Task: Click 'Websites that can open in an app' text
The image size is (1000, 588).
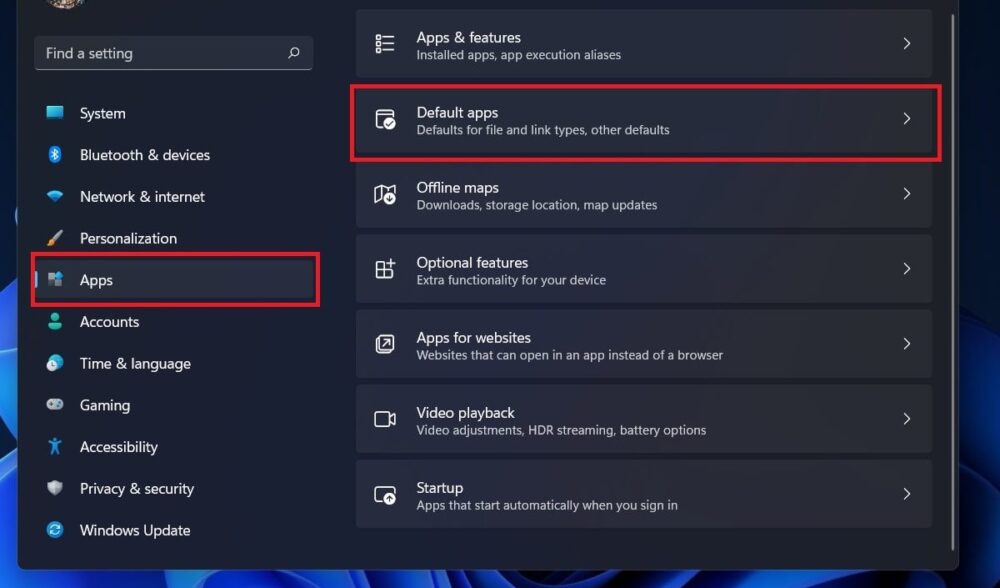Action: (570, 355)
